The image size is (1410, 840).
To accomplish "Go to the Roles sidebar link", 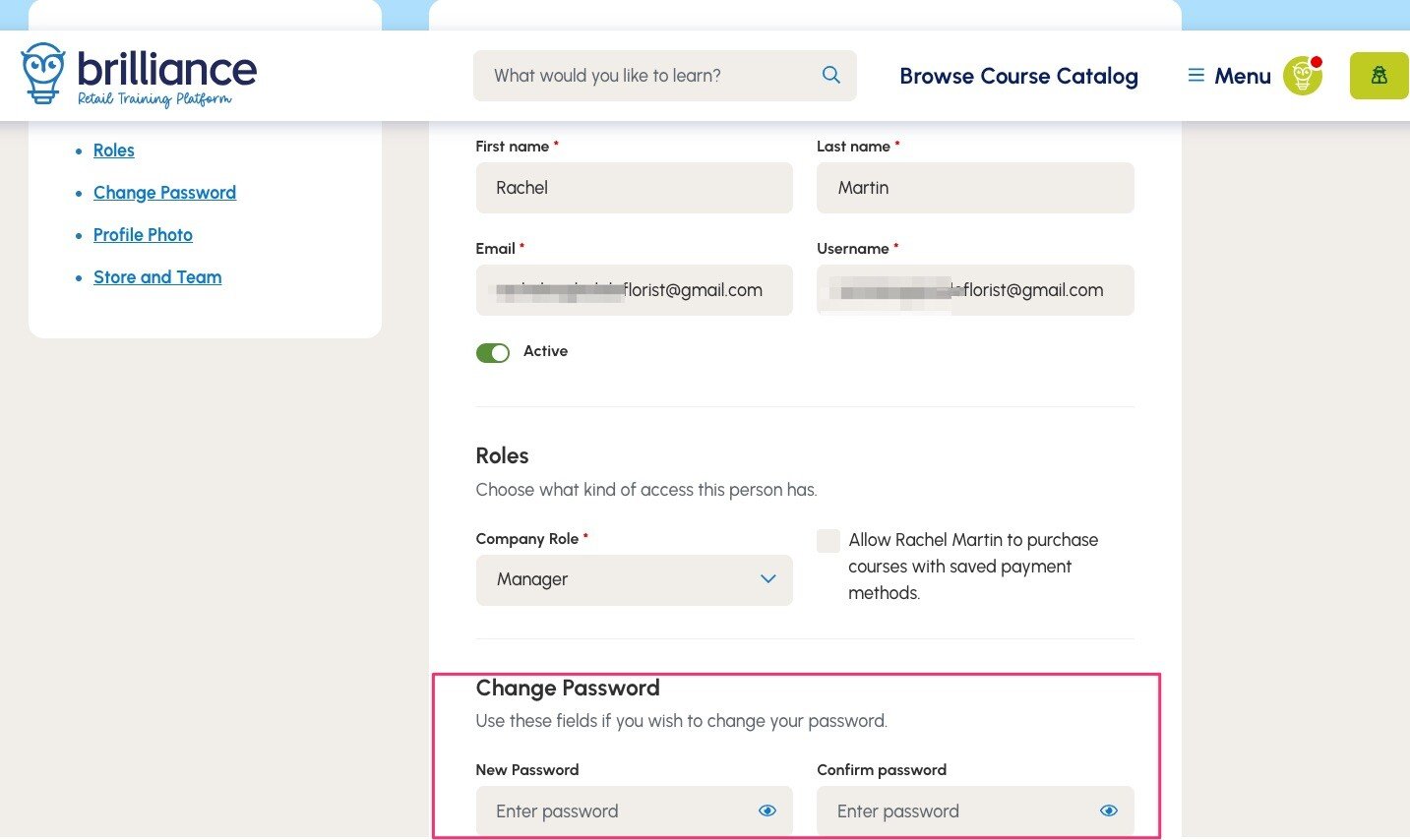I will [x=114, y=150].
